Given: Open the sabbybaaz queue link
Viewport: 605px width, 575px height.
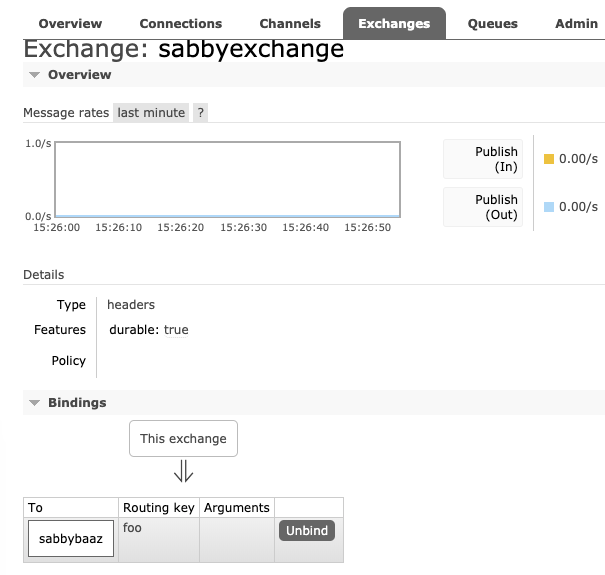Looking at the screenshot, I should pyautogui.click(x=71, y=538).
